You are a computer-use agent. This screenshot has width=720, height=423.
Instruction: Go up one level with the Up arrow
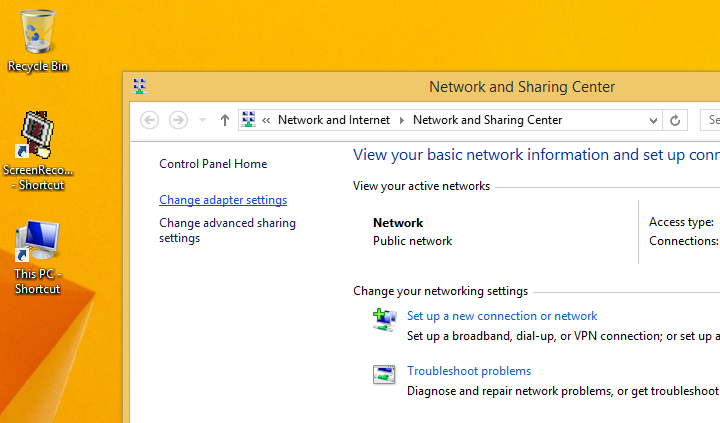point(225,120)
